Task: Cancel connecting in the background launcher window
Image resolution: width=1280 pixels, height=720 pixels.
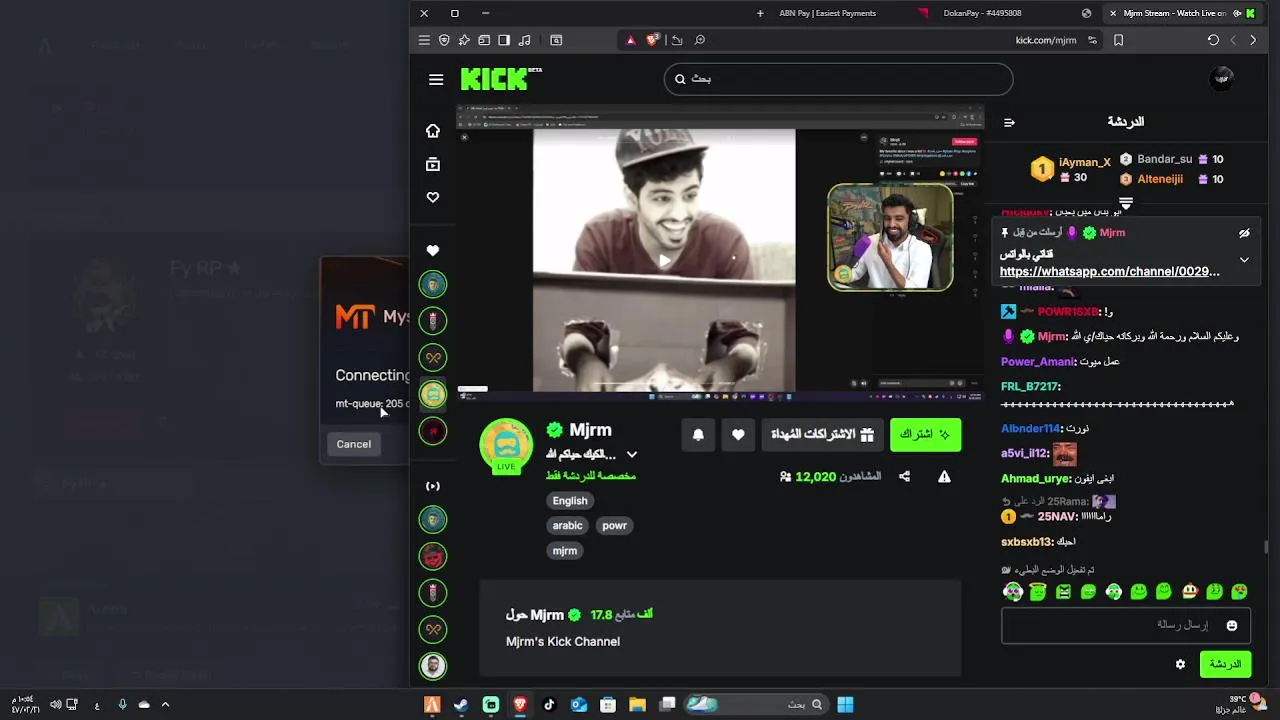Action: tap(353, 444)
